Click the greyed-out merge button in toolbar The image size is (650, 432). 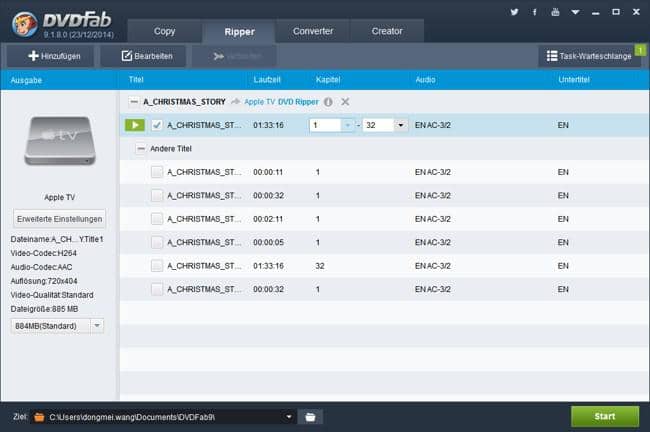click(235, 56)
